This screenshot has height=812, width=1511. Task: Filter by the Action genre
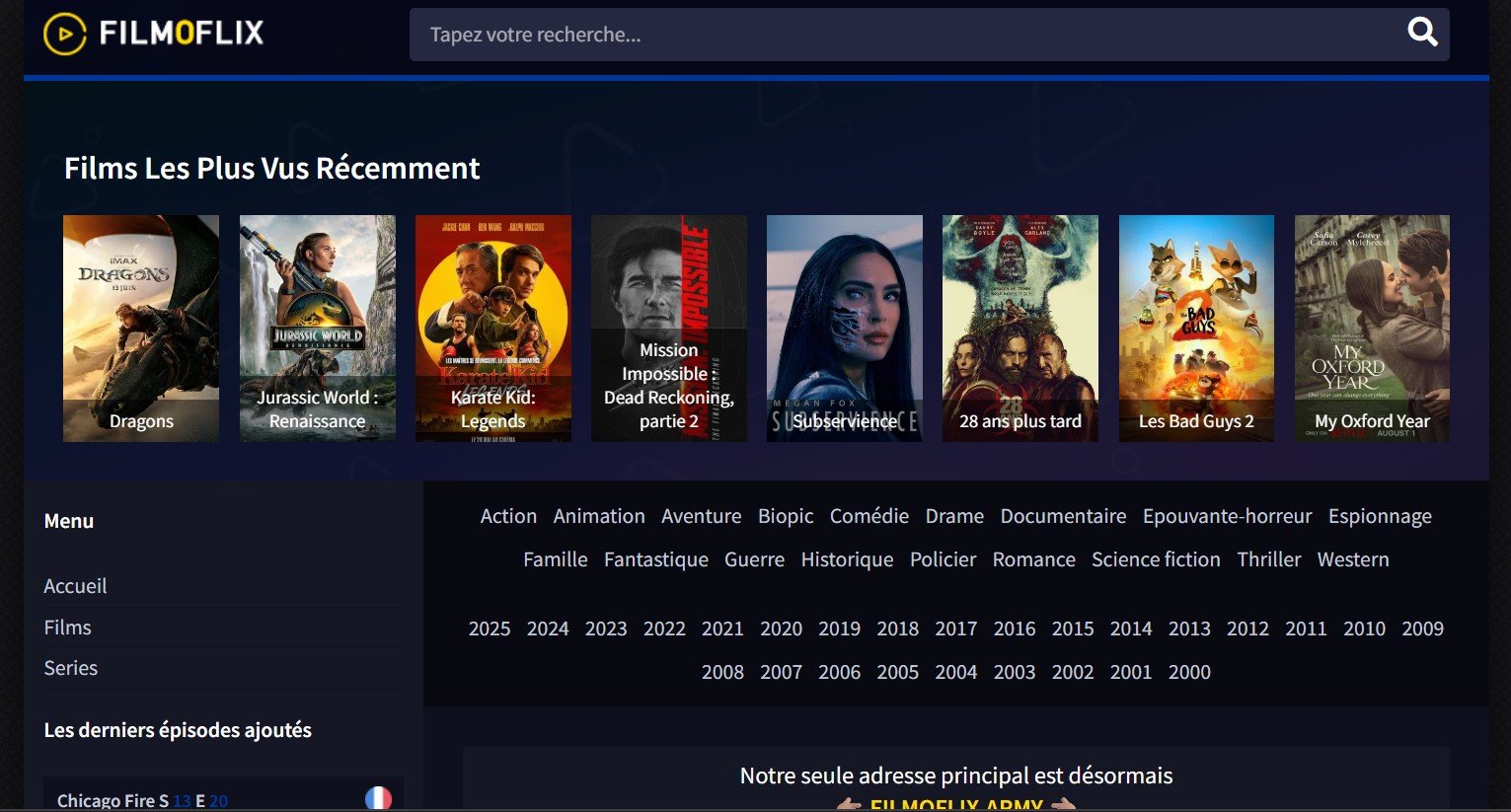click(x=508, y=516)
